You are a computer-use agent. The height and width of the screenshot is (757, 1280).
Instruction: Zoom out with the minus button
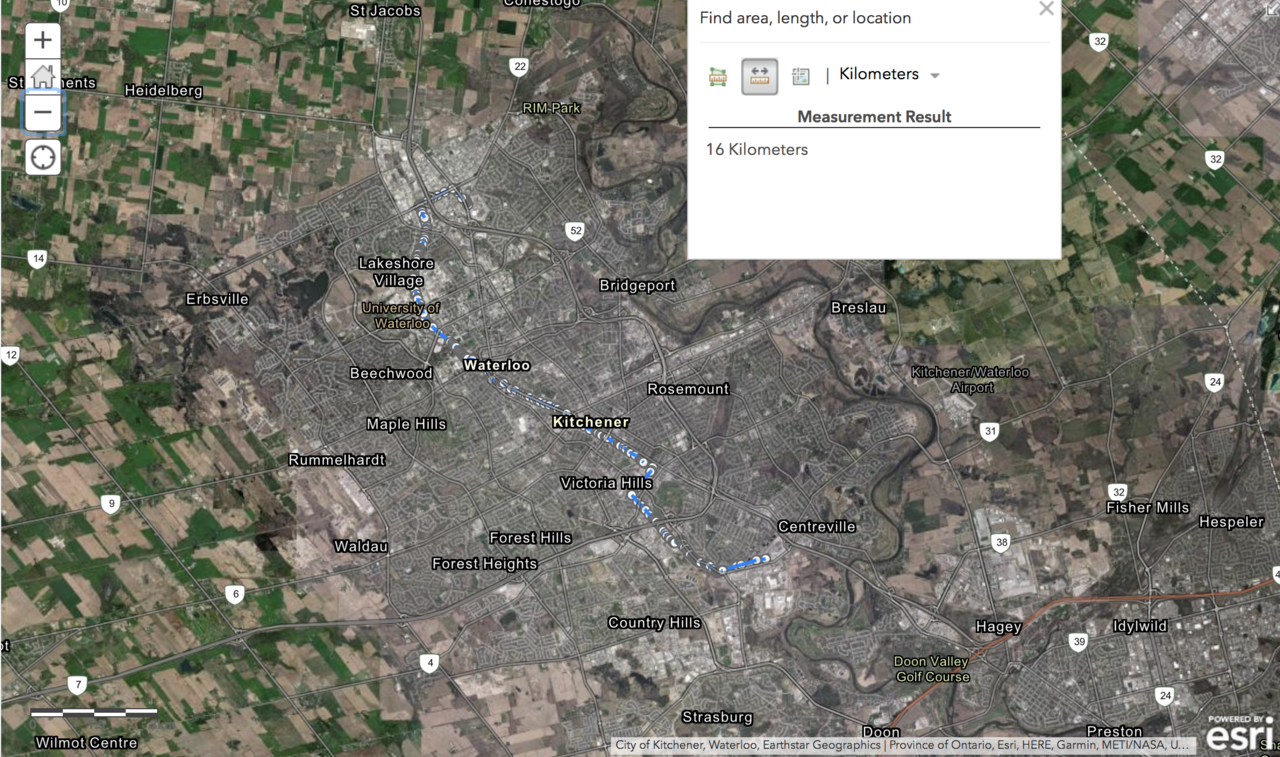(x=43, y=112)
